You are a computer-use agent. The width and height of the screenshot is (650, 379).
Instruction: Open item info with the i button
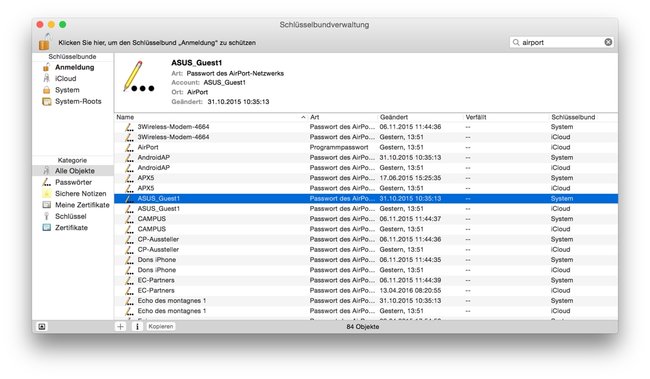(x=137, y=327)
